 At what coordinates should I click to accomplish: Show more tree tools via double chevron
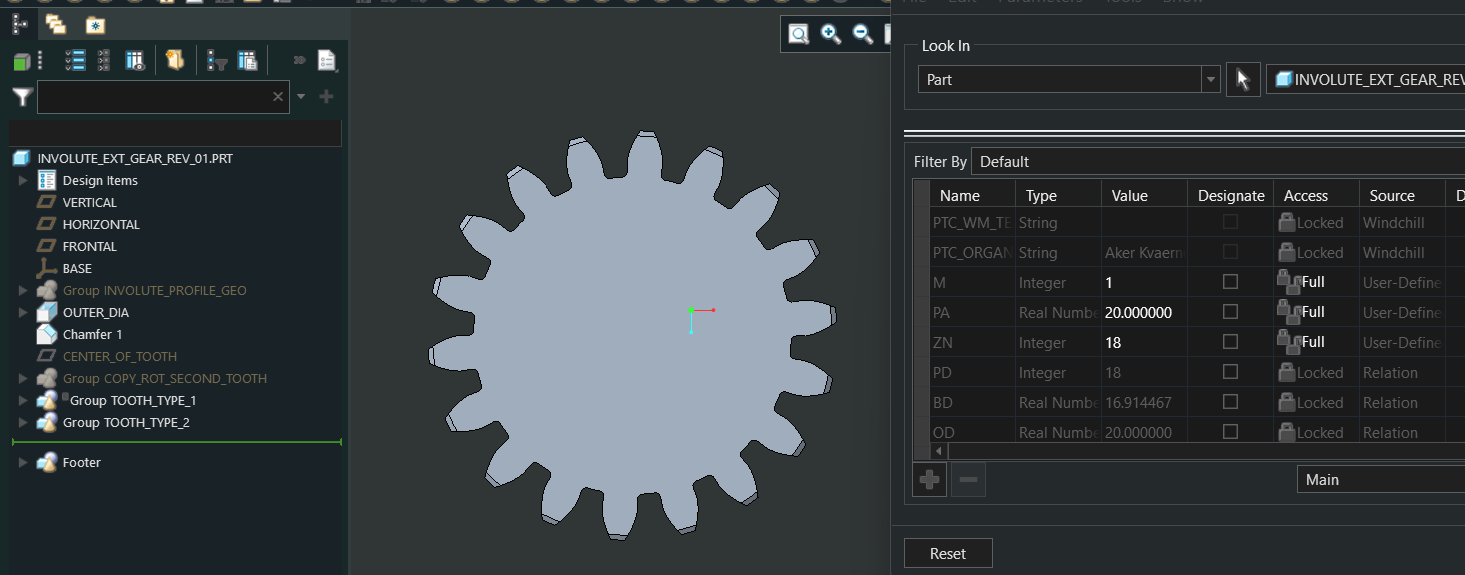(299, 61)
